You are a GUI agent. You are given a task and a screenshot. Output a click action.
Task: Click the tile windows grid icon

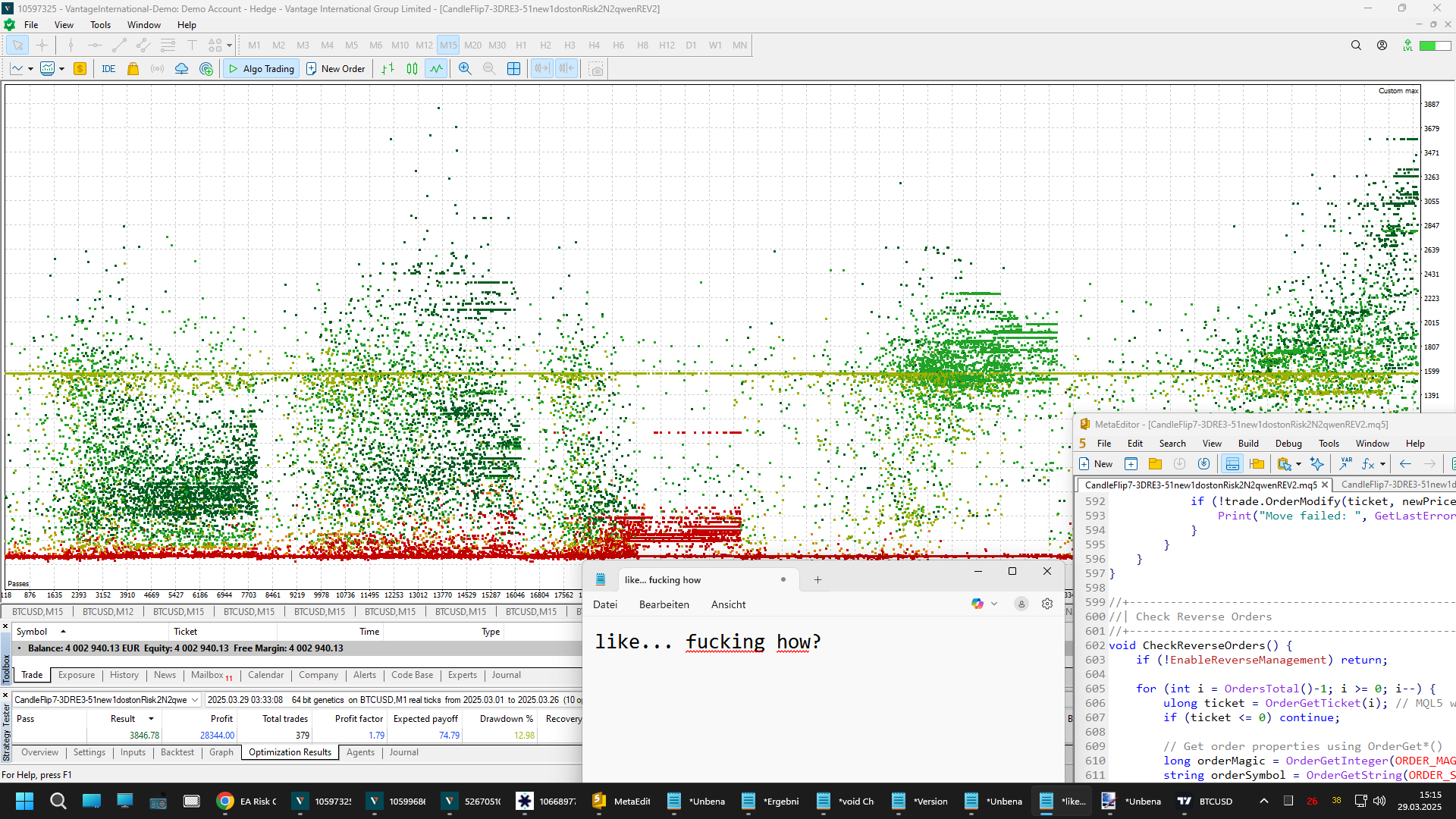[513, 69]
